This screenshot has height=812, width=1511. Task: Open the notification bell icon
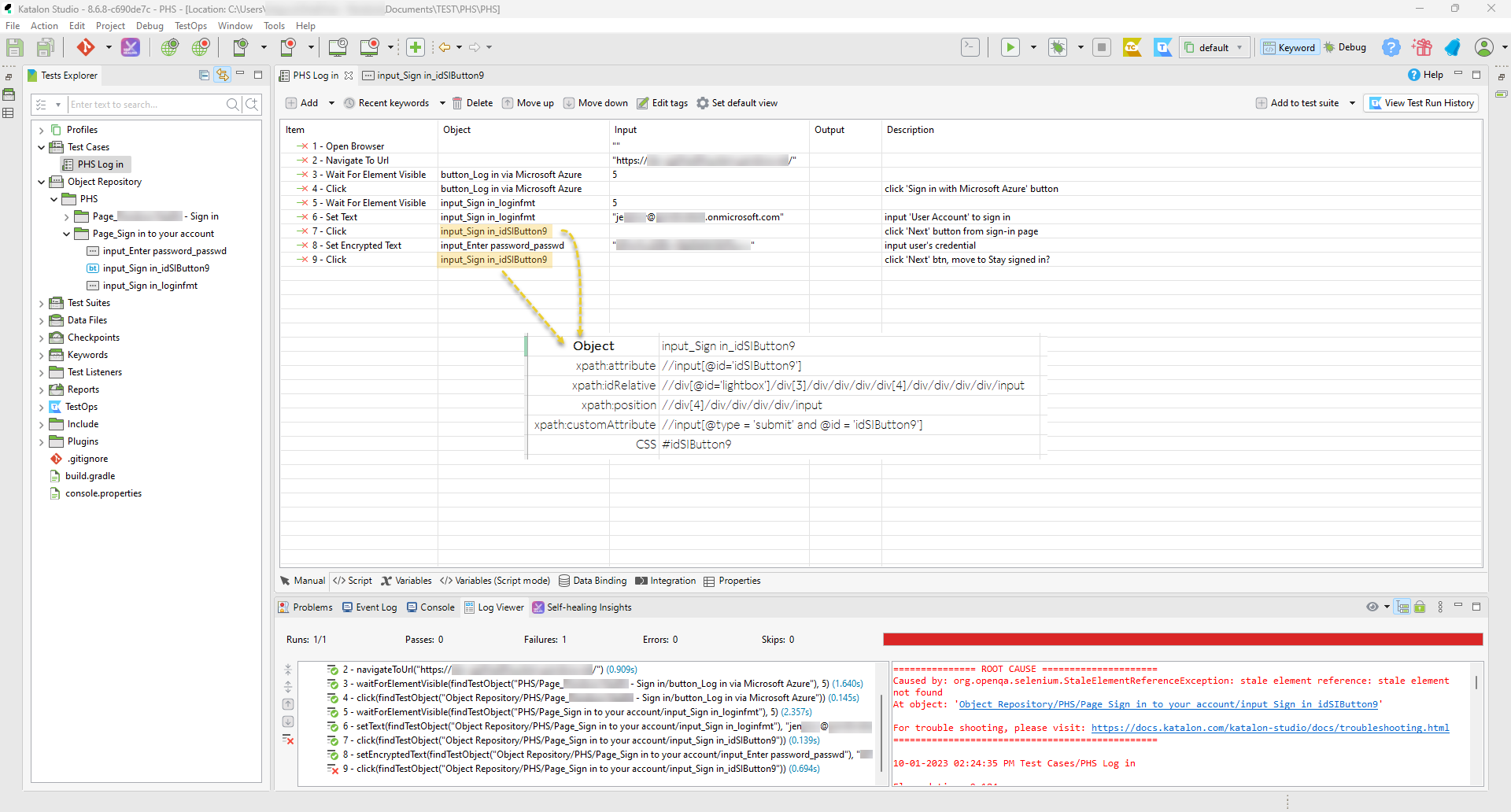1453,47
